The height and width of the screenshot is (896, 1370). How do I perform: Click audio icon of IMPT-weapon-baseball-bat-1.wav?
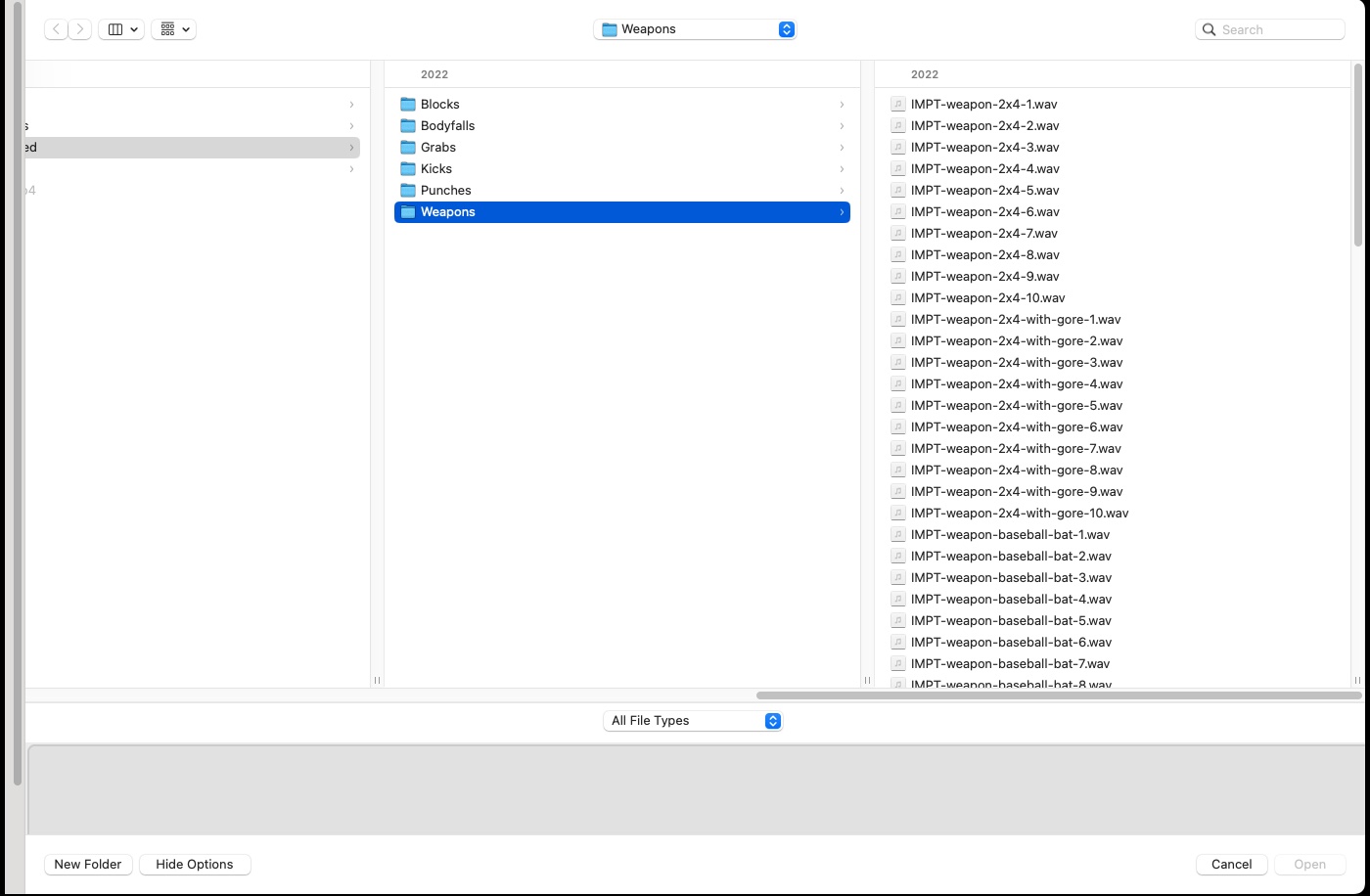click(x=897, y=534)
